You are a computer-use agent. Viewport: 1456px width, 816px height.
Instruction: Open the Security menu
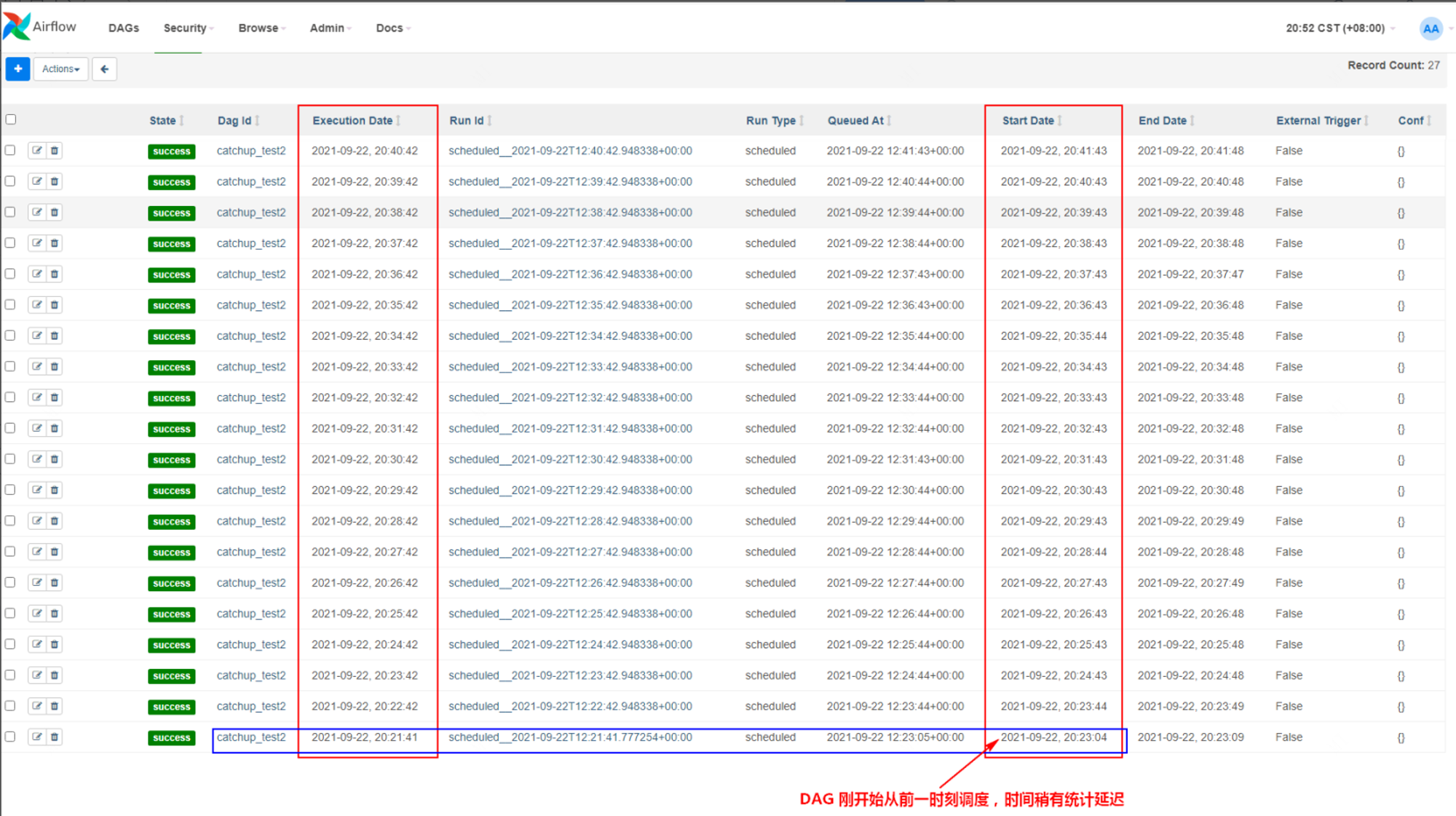pos(189,28)
